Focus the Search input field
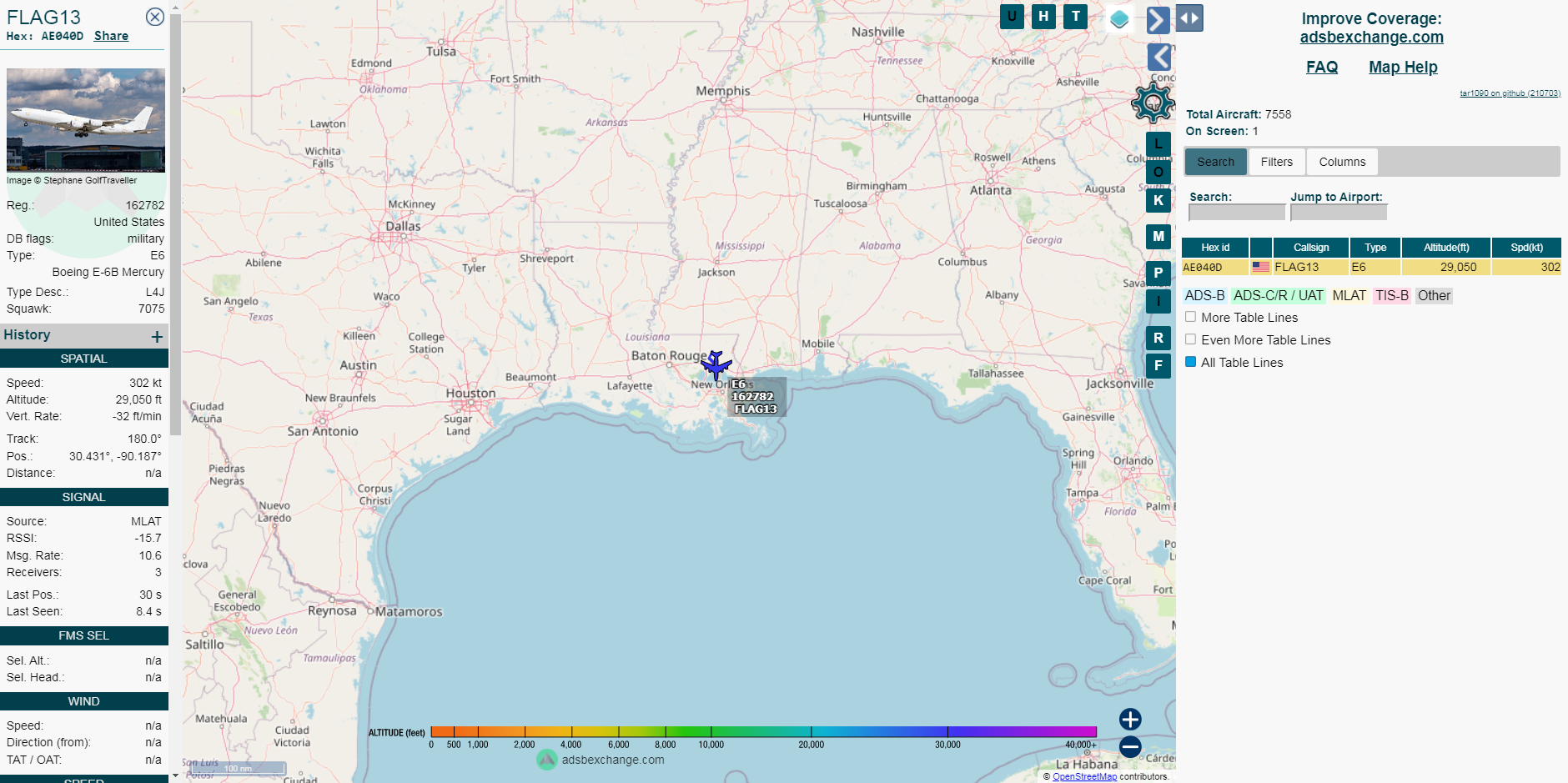Viewport: 1568px width, 783px height. (1237, 213)
